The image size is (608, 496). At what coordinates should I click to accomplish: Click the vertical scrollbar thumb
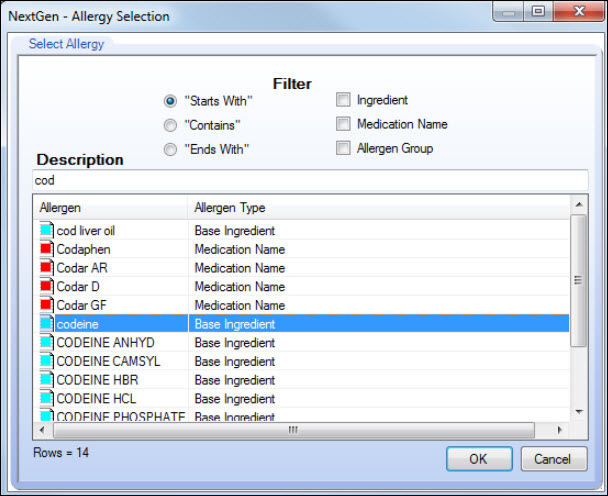click(x=579, y=280)
